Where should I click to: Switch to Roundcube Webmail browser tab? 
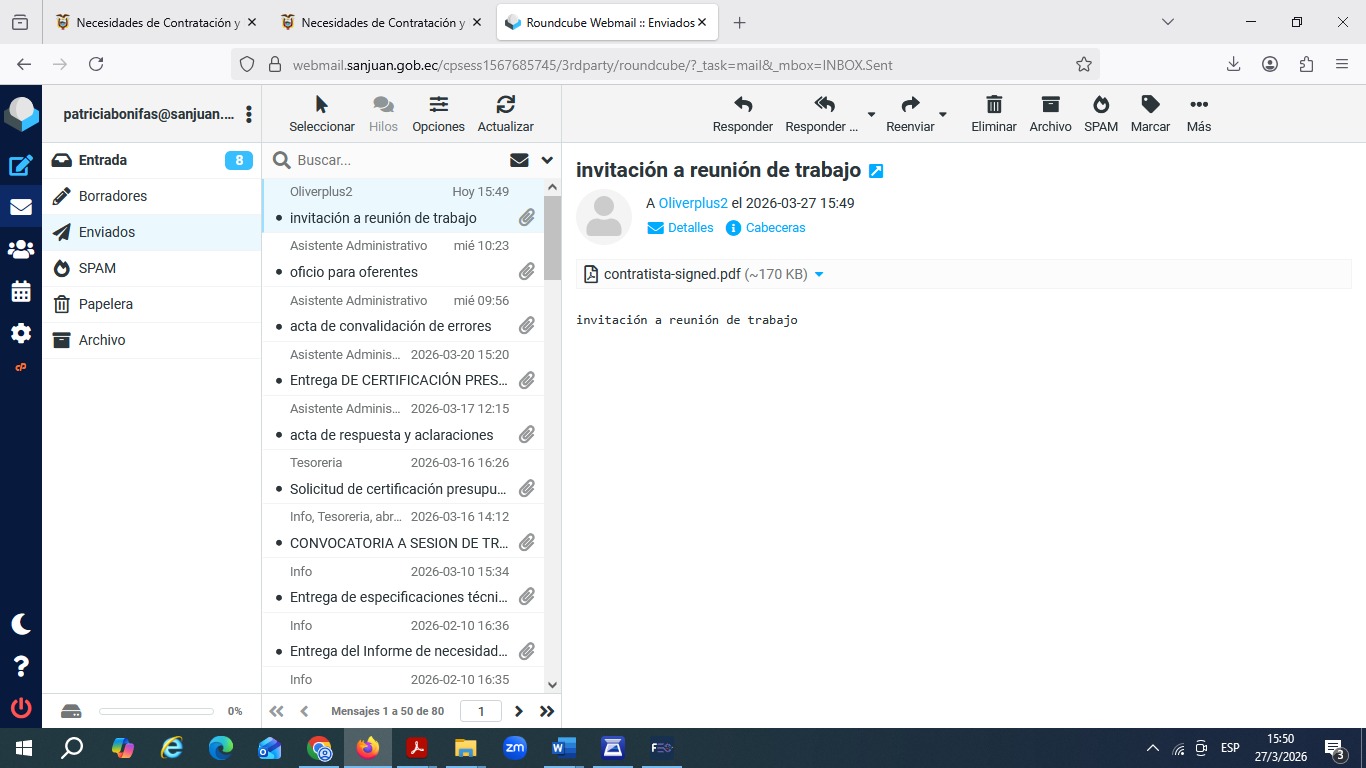[x=610, y=22]
